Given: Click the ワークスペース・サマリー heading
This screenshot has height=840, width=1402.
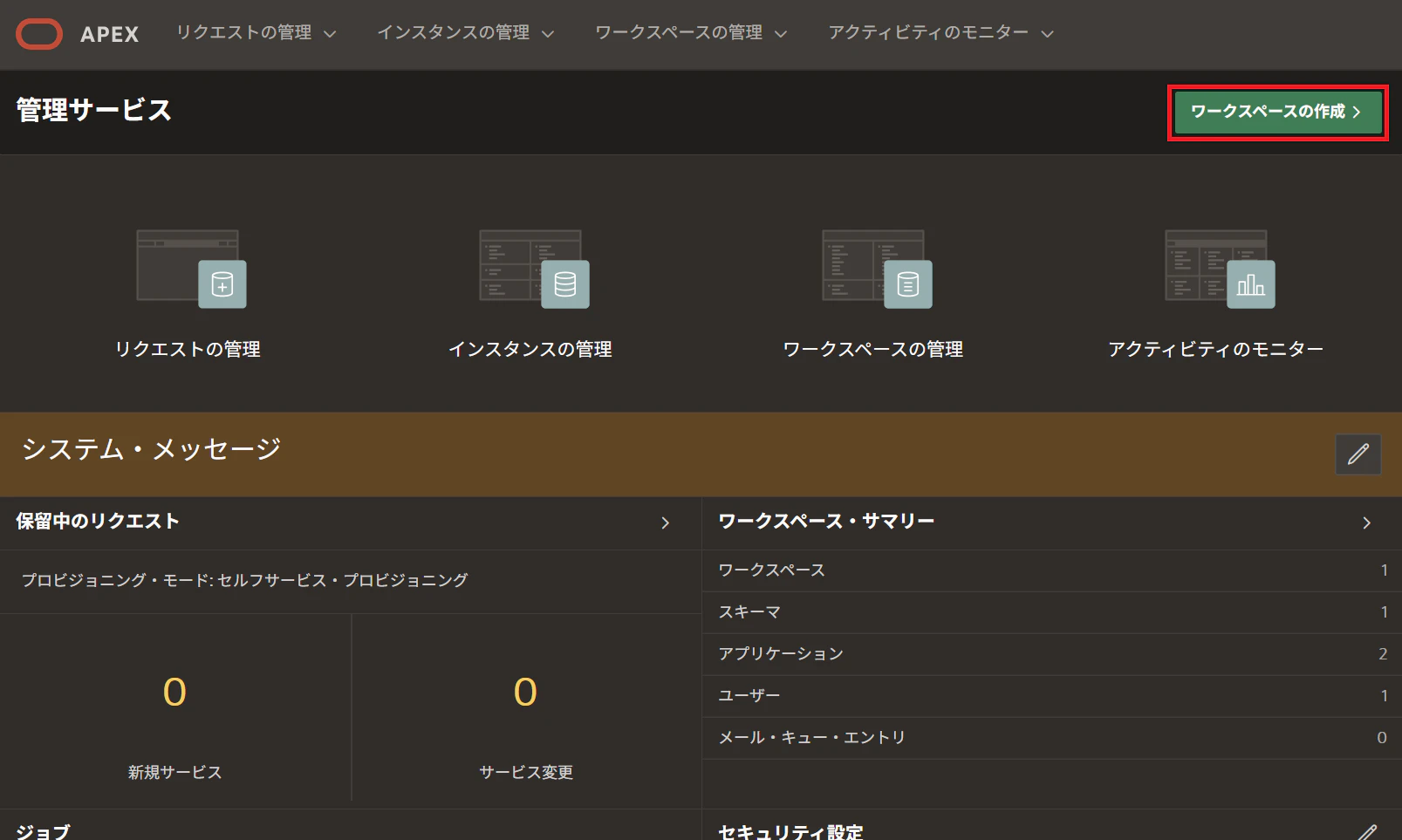Looking at the screenshot, I should point(826,522).
